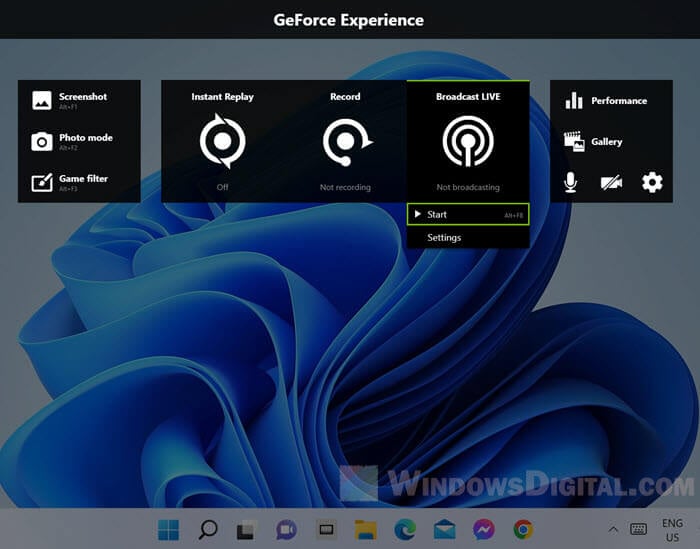Screen dimensions: 700x549
Task: Click the Photo mode label
Action: point(86,137)
